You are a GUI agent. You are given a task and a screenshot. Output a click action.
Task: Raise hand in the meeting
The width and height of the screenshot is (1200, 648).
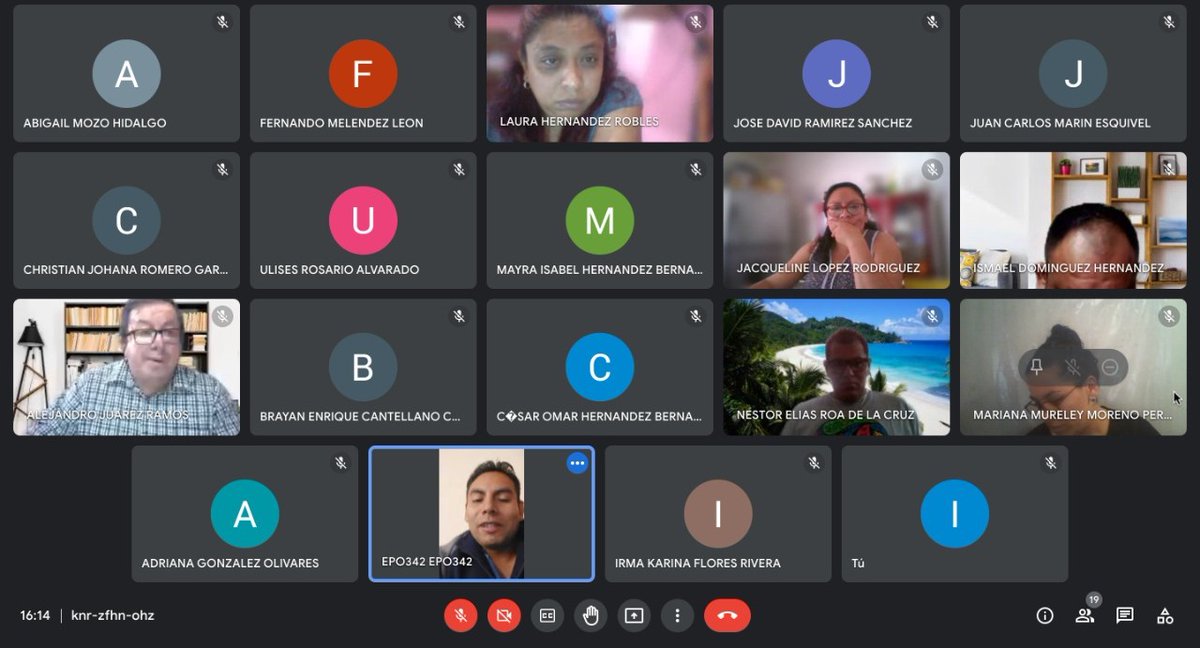(x=591, y=616)
